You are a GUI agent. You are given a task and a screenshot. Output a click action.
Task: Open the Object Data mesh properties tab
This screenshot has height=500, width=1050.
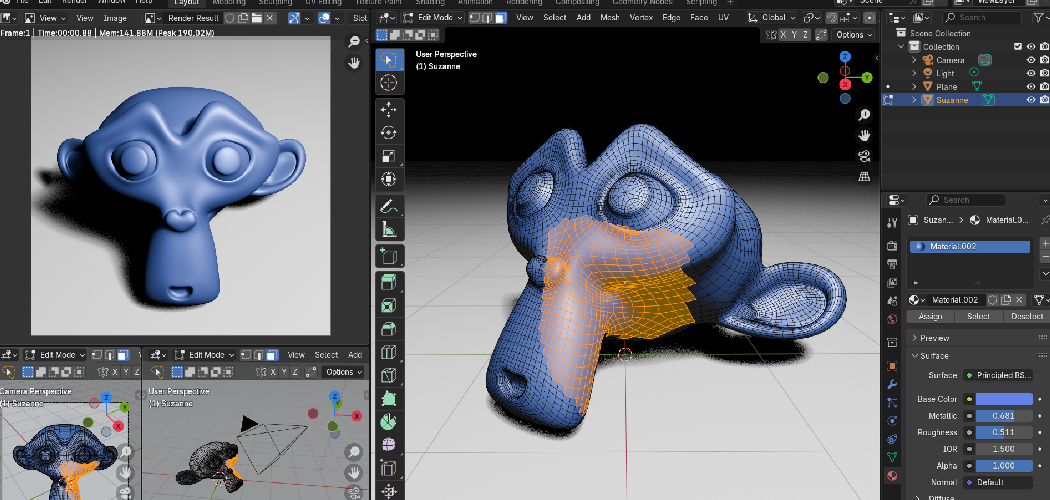click(892, 457)
